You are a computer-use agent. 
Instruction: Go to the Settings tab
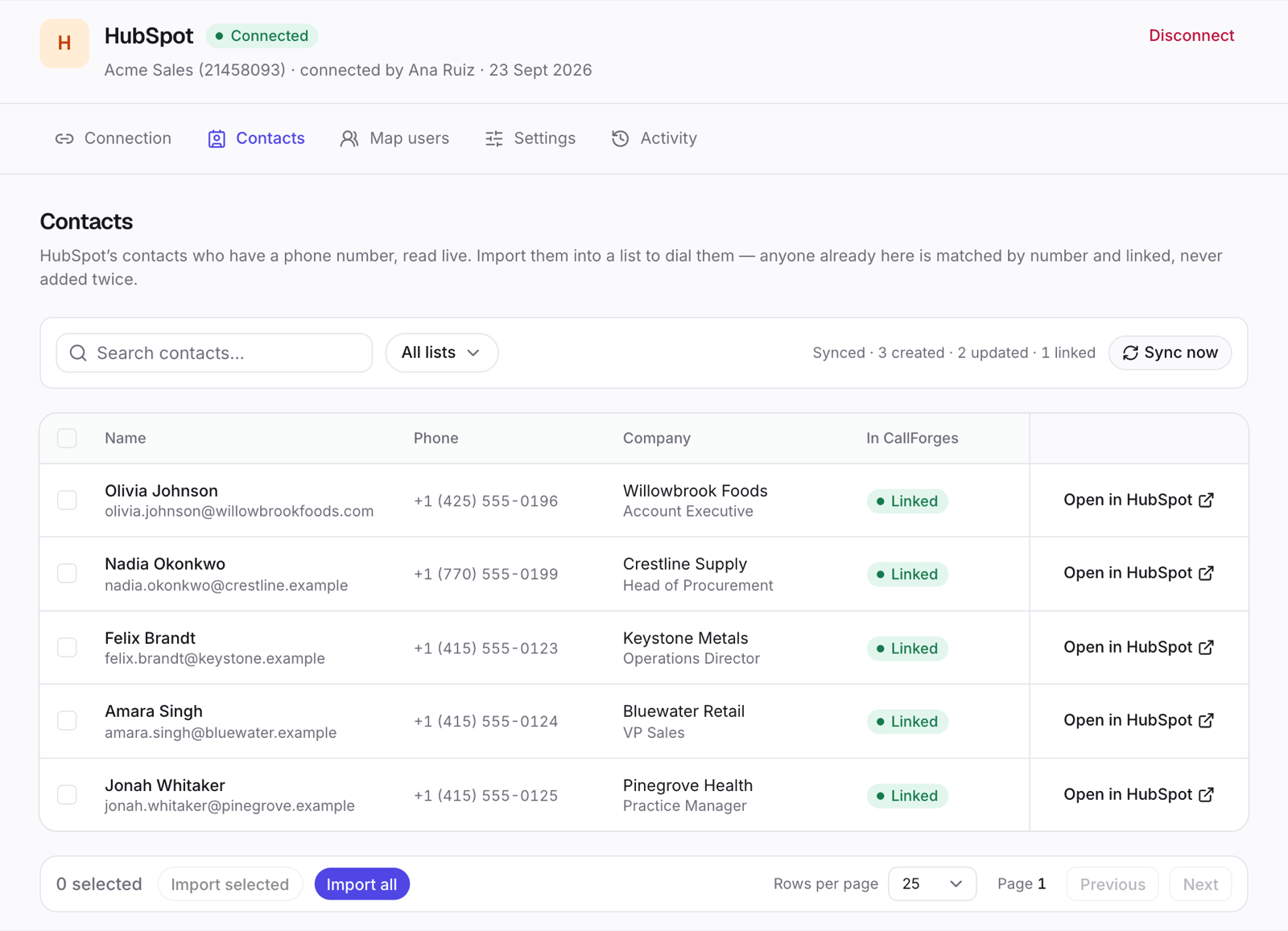tap(530, 138)
